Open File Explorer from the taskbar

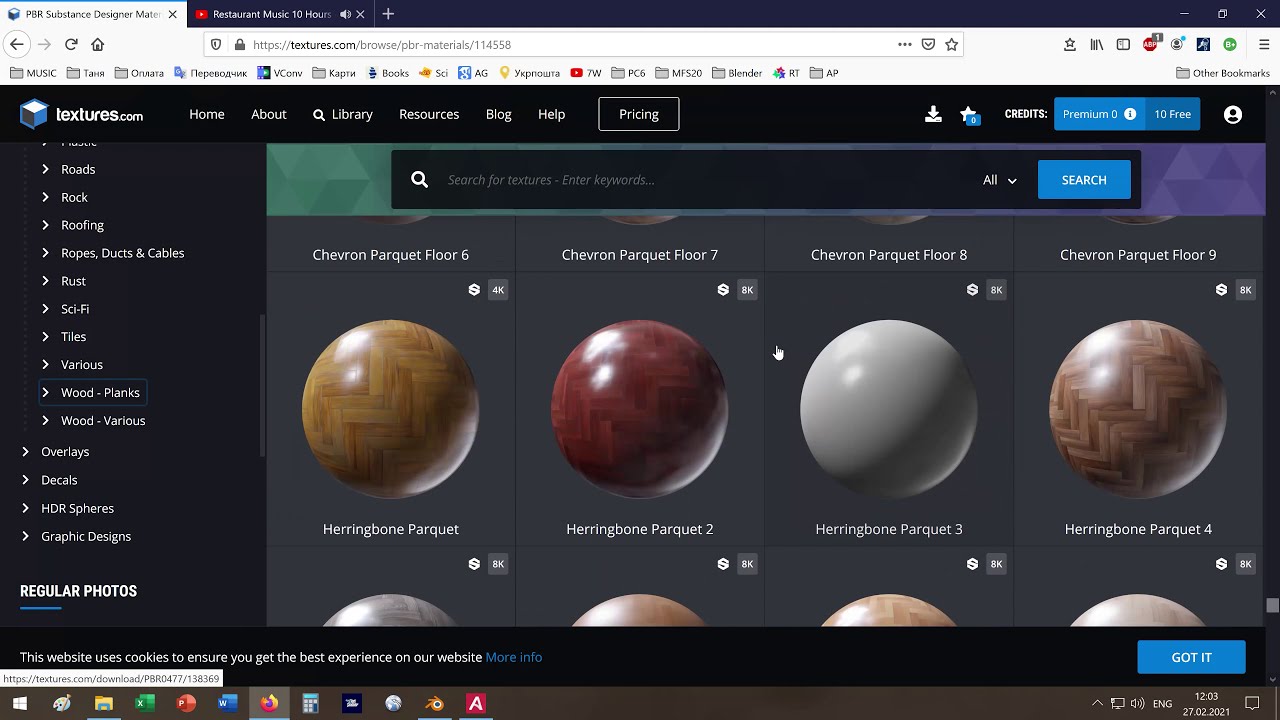pos(103,704)
